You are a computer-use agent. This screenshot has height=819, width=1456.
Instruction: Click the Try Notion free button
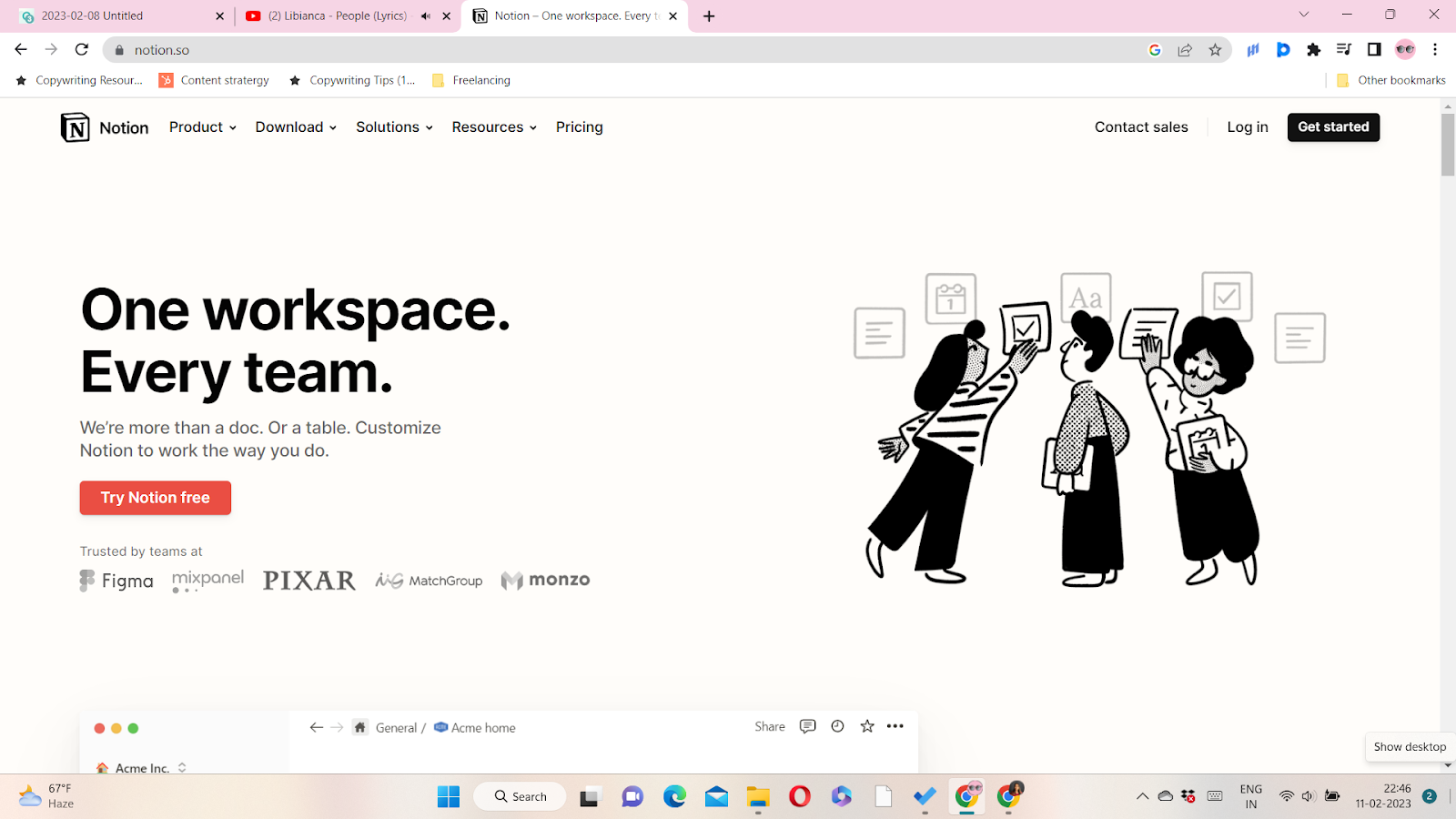pyautogui.click(x=155, y=498)
